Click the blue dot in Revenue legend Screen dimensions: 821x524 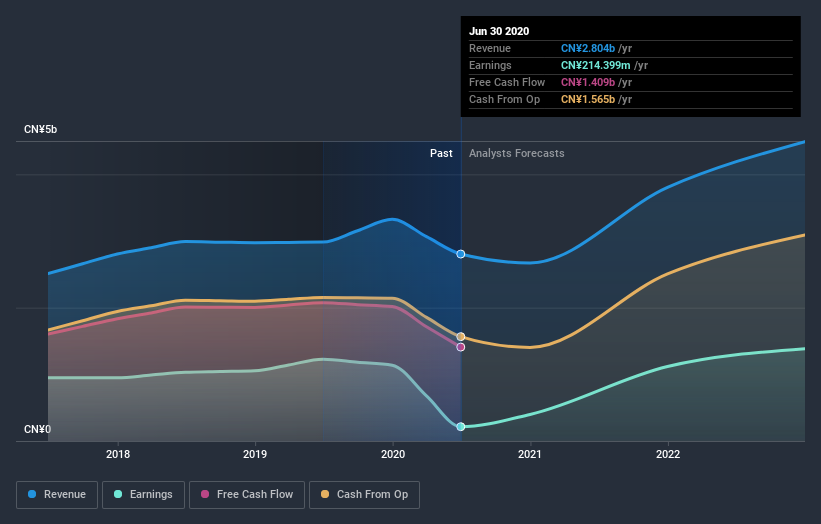tap(32, 494)
